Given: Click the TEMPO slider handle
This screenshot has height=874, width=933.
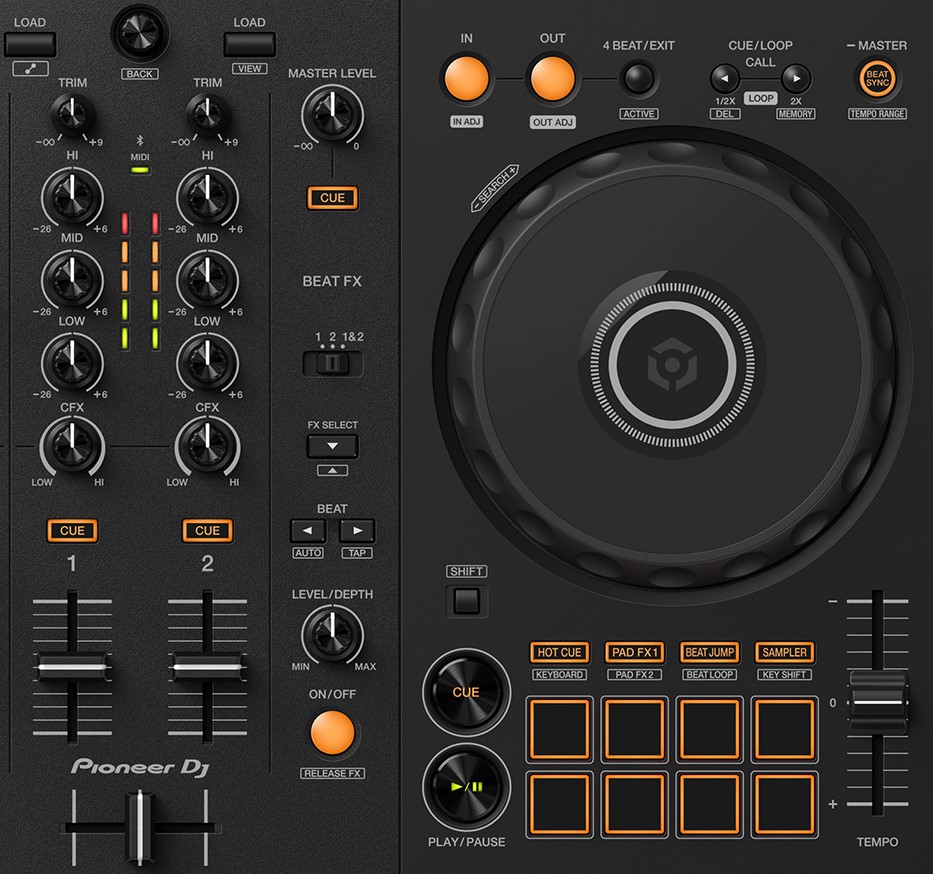Looking at the screenshot, I should 878,703.
